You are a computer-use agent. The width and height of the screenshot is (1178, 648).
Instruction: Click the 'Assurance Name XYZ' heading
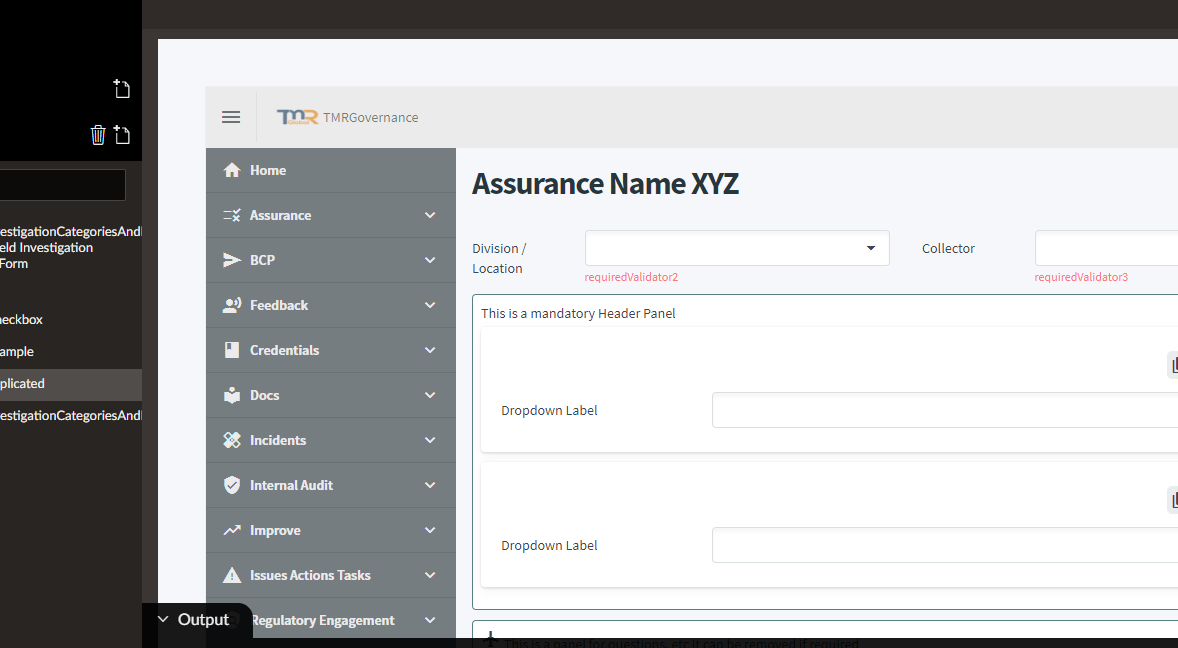point(606,184)
